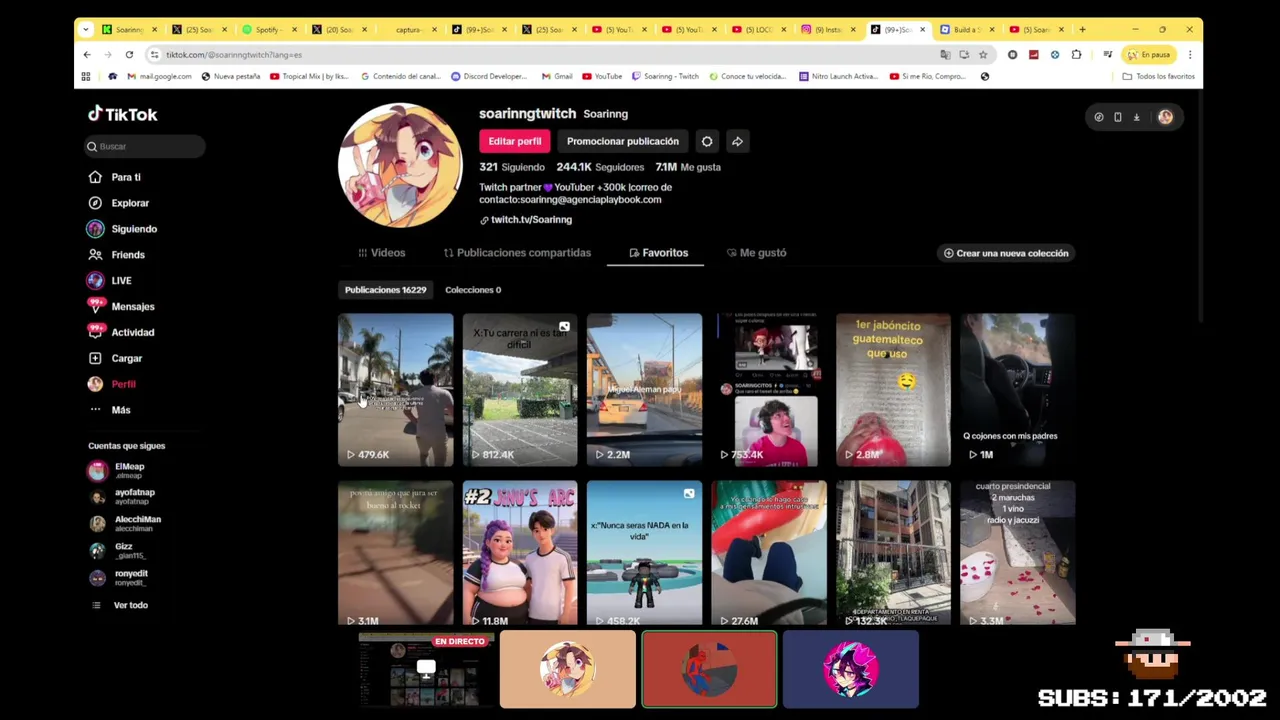The image size is (1280, 720).
Task: Switch to the Videos tab
Action: click(381, 253)
